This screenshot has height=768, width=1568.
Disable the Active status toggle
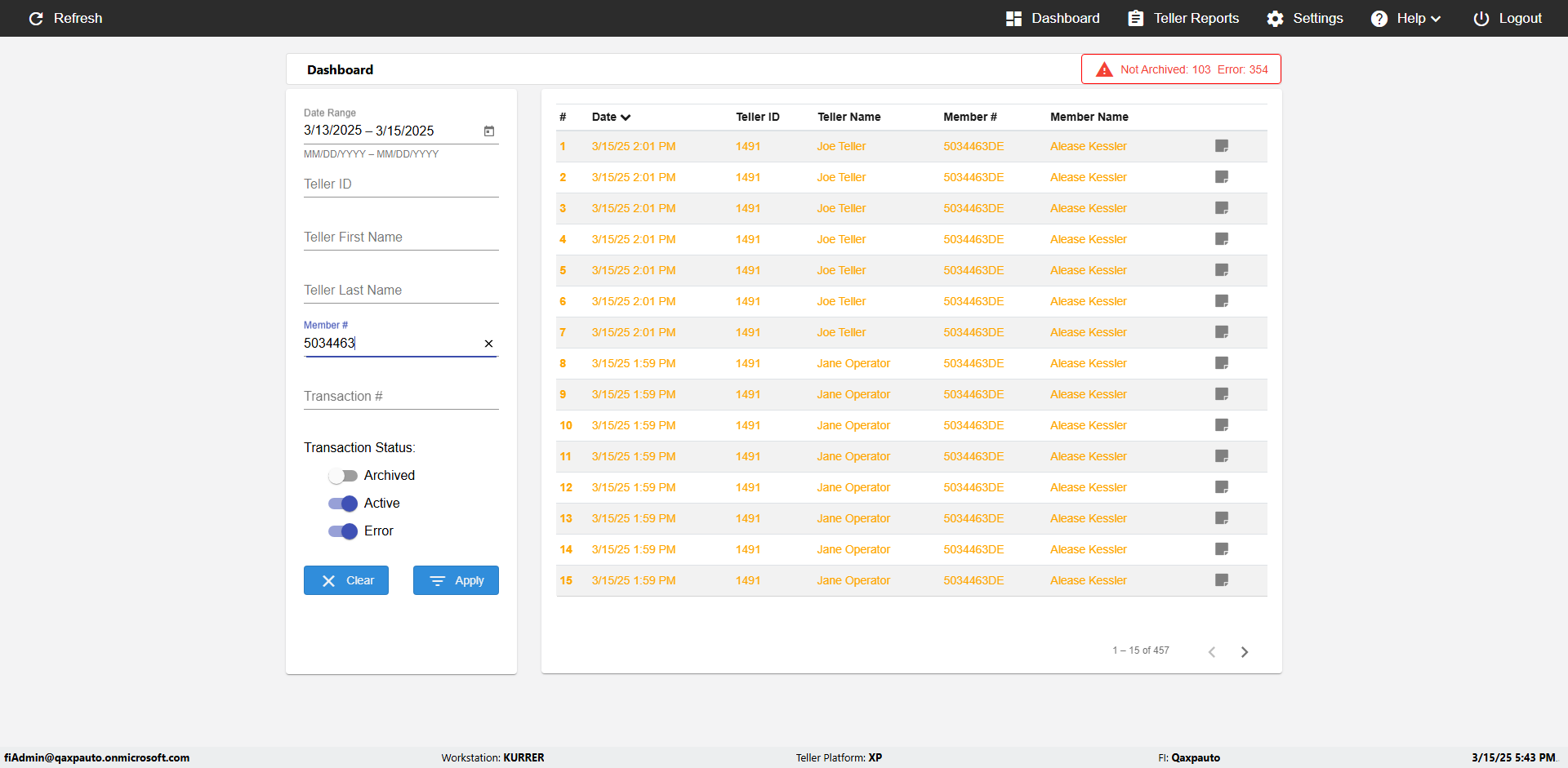343,504
